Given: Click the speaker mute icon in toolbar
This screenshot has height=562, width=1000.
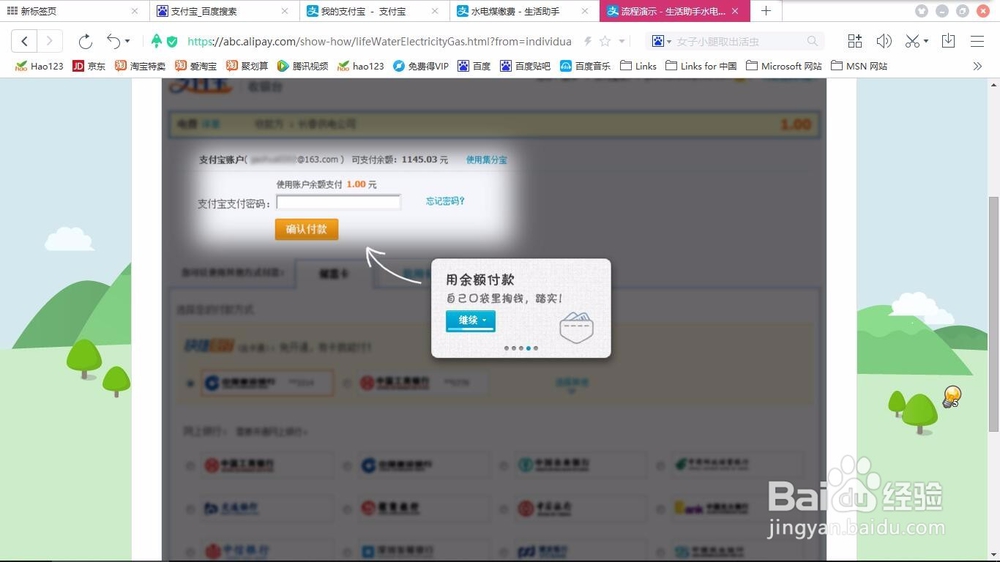Looking at the screenshot, I should click(x=884, y=41).
